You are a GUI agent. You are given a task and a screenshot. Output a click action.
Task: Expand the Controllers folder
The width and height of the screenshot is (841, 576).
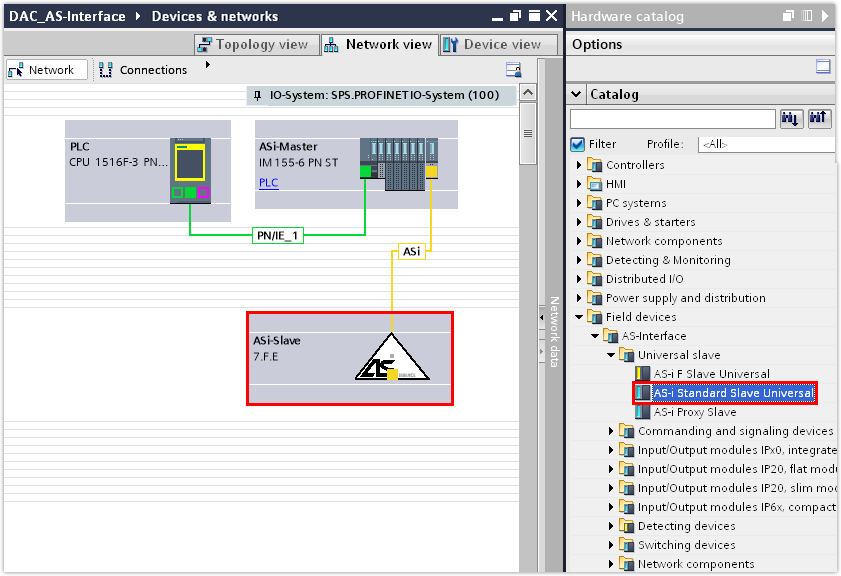coord(579,165)
